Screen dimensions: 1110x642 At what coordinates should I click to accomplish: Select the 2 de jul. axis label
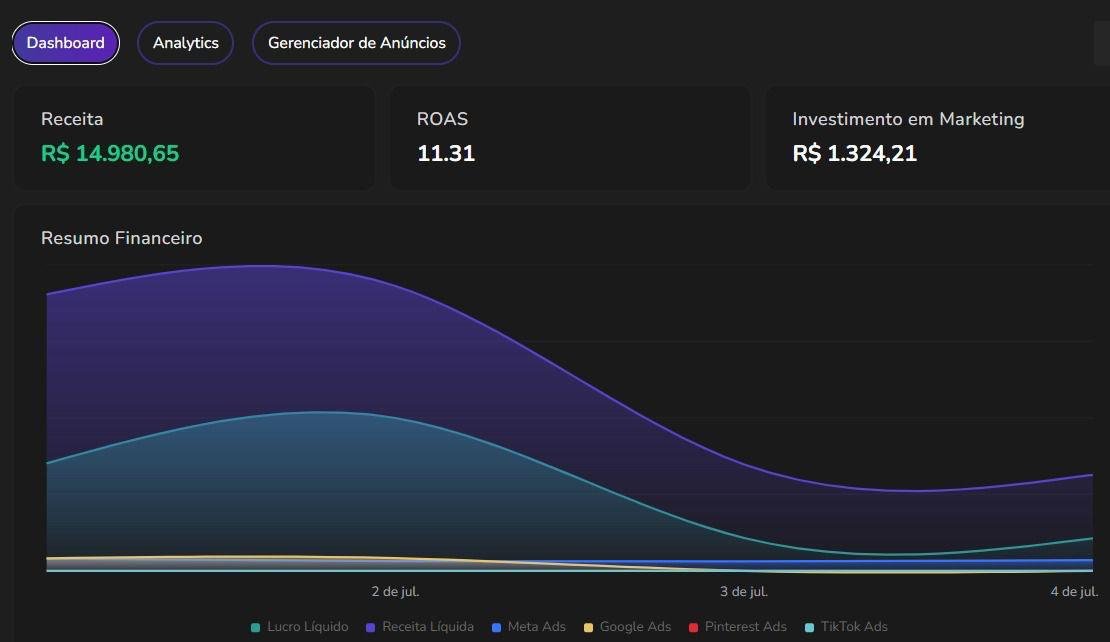coord(395,591)
